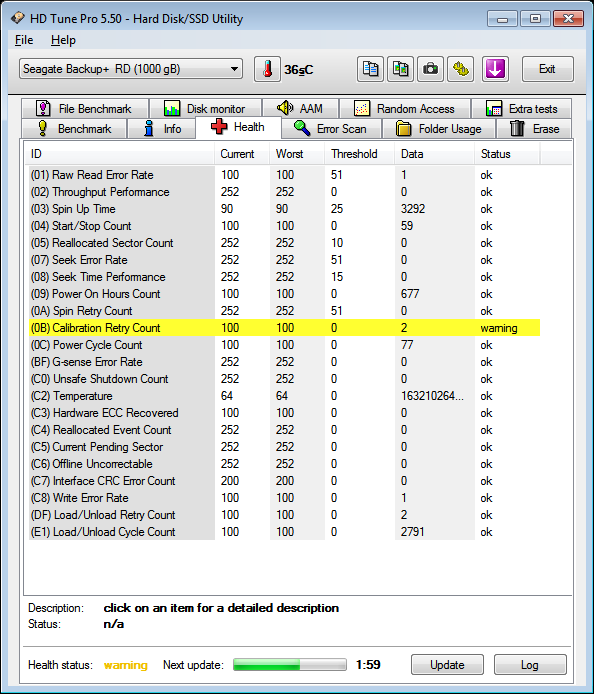Select the Seek Time Performance row

click(x=285, y=277)
